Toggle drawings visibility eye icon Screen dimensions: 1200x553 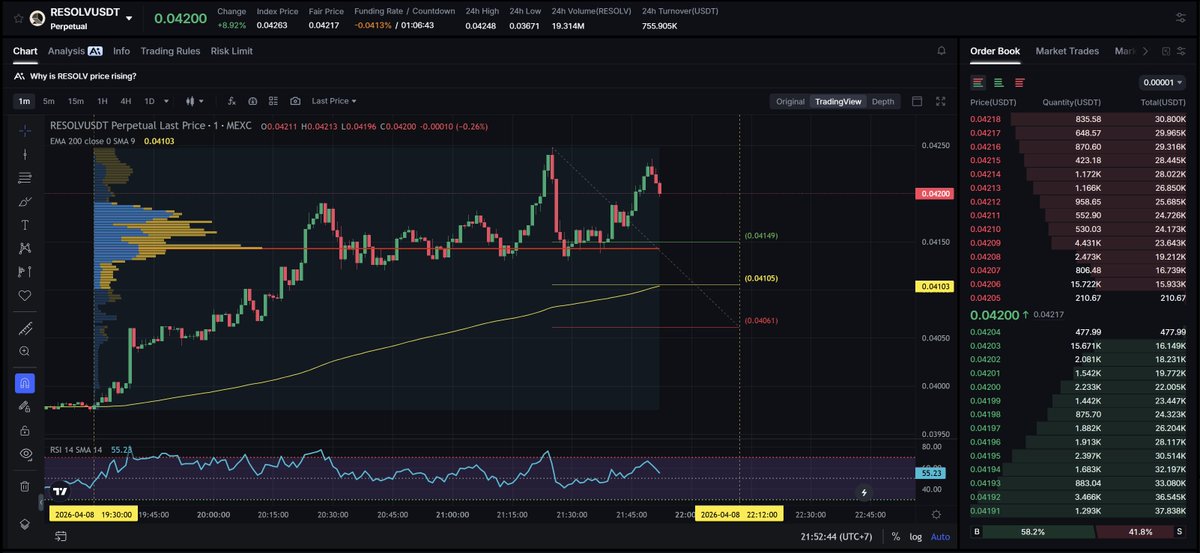pyautogui.click(x=25, y=453)
